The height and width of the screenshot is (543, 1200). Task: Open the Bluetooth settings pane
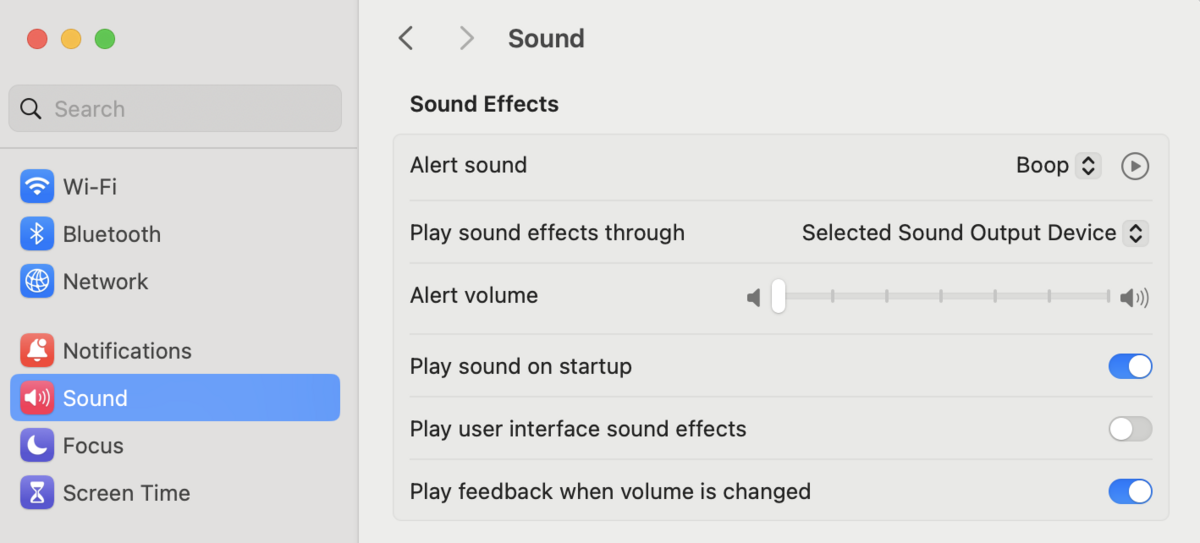(111, 234)
